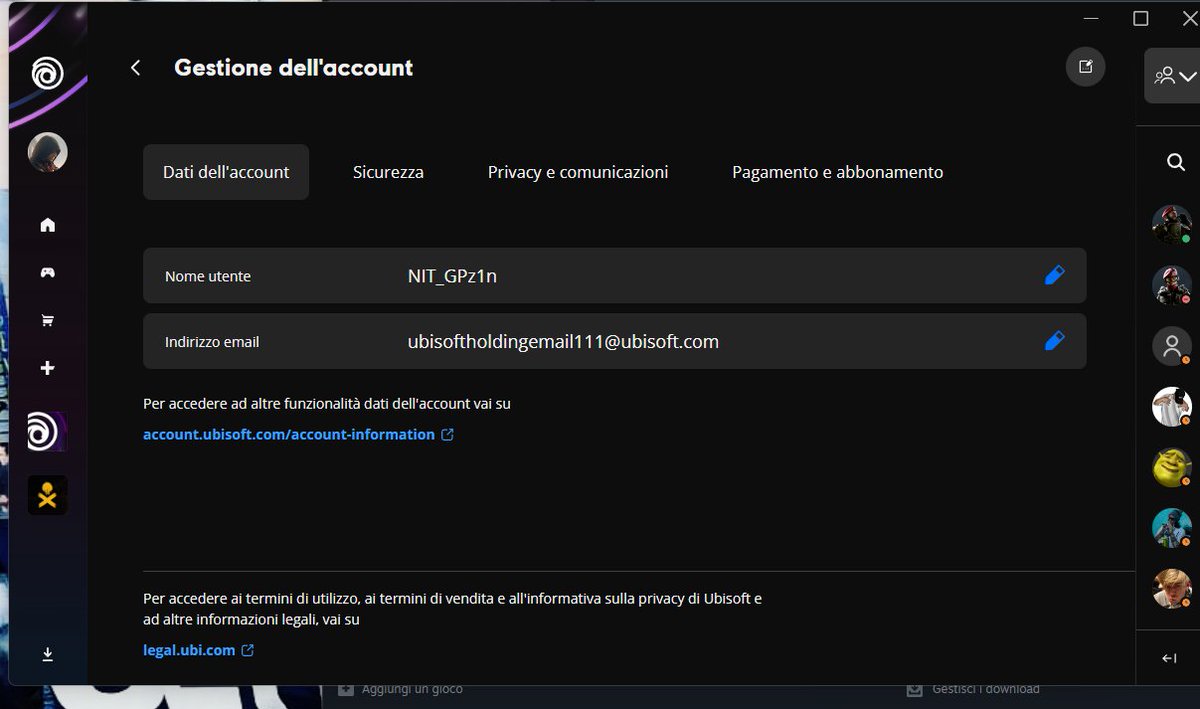Select the teal background friend avatar

[x=1172, y=528]
